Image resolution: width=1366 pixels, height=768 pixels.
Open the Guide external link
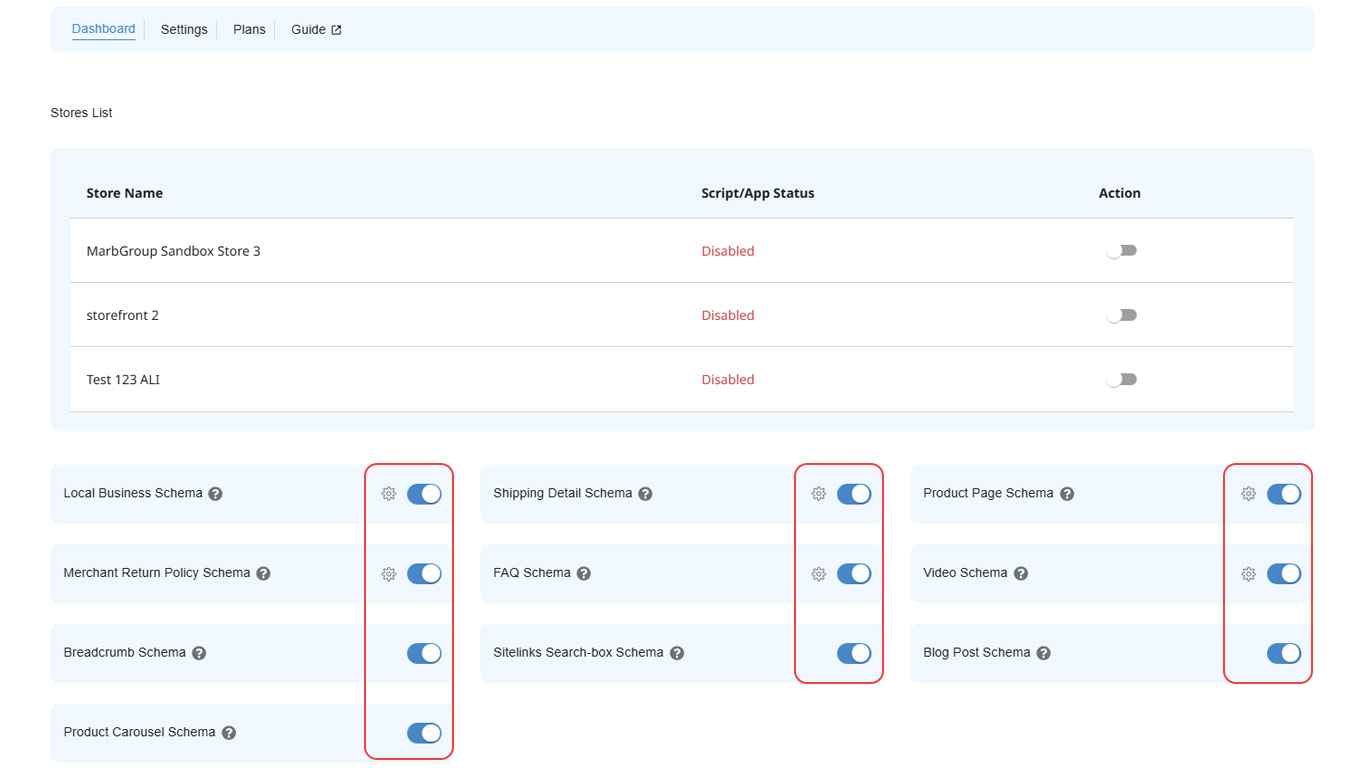[x=316, y=30]
